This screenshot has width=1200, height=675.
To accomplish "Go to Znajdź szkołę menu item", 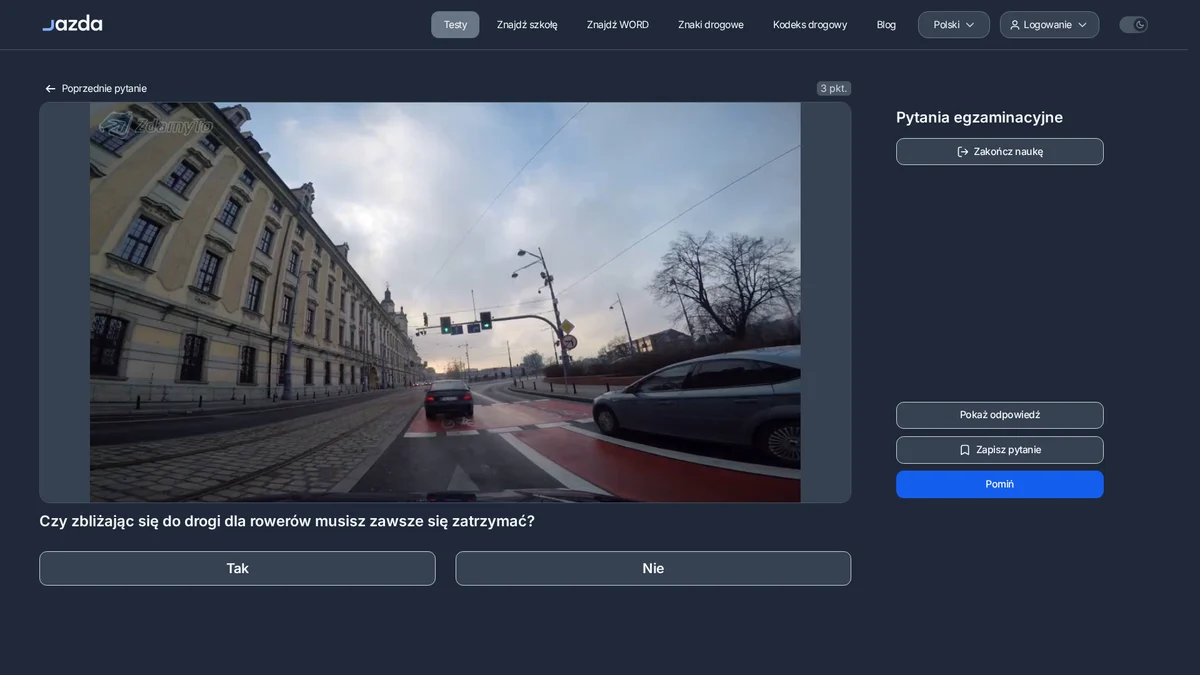I will 527,25.
